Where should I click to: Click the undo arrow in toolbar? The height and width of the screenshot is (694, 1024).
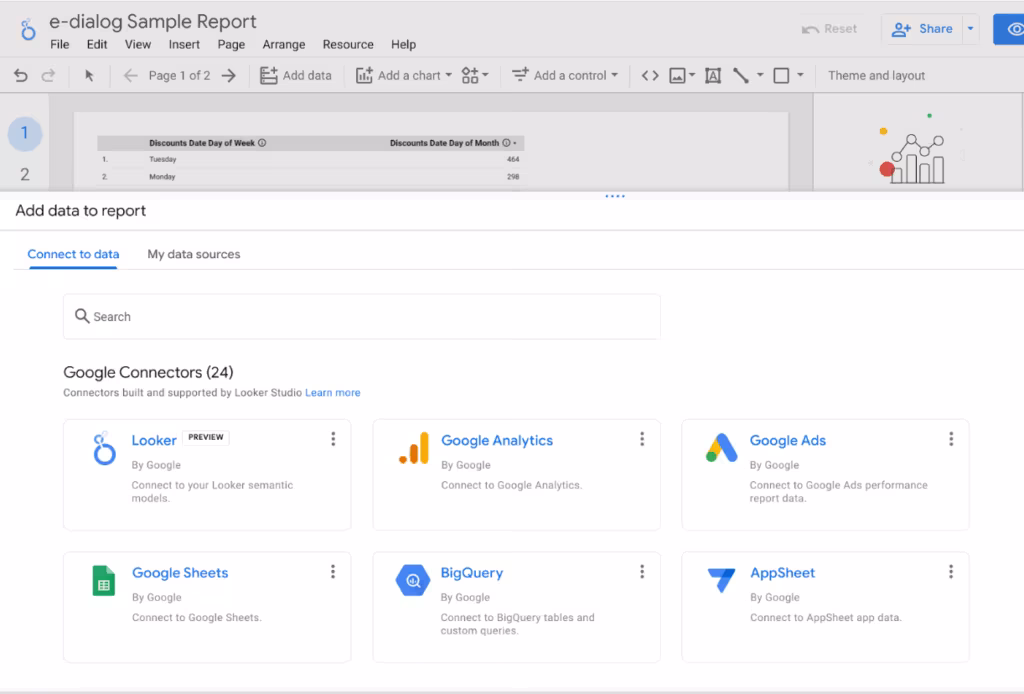tap(20, 75)
